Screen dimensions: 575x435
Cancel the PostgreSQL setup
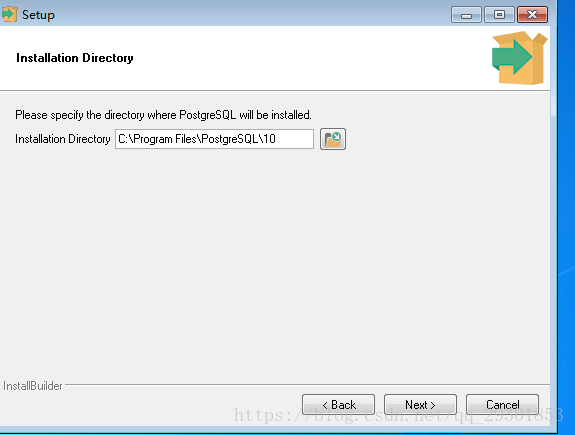coord(502,405)
